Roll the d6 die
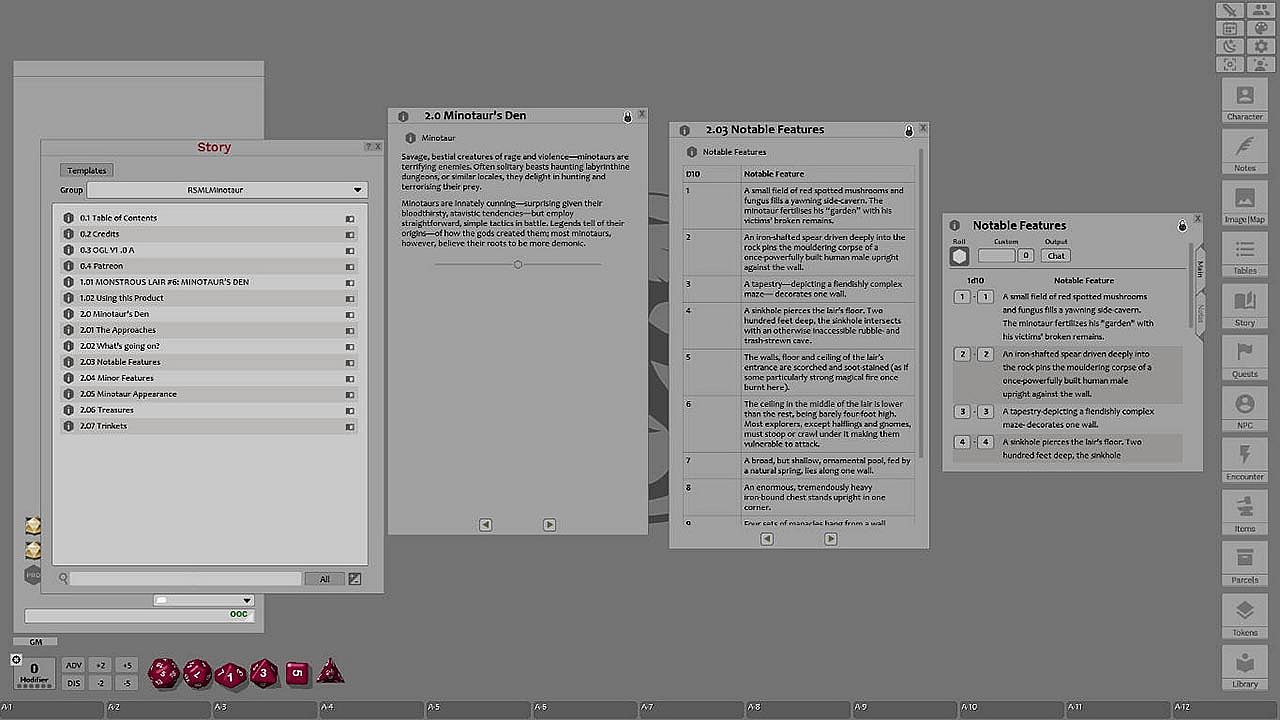Image resolution: width=1280 pixels, height=720 pixels. [297, 673]
